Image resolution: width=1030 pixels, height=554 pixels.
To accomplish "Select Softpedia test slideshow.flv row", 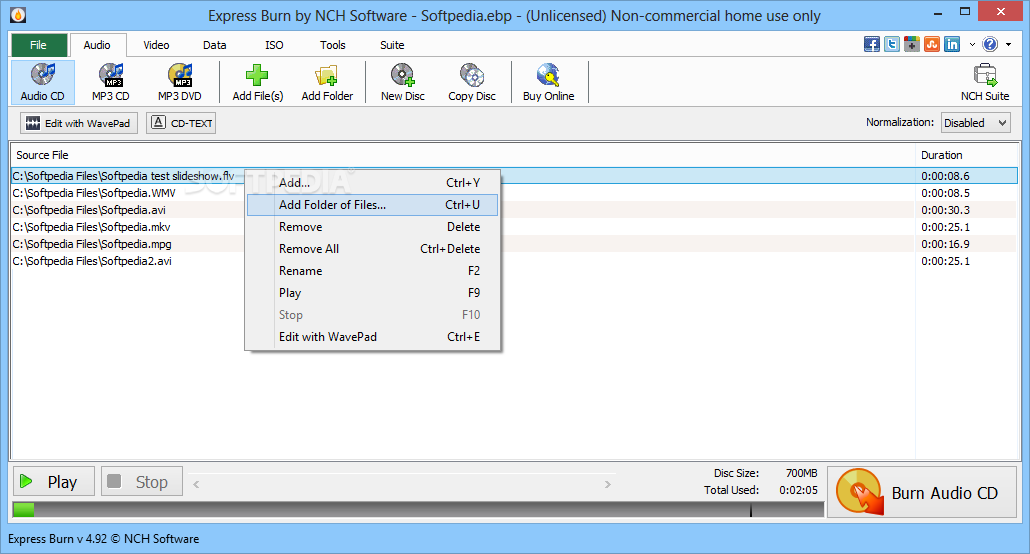I will (514, 176).
